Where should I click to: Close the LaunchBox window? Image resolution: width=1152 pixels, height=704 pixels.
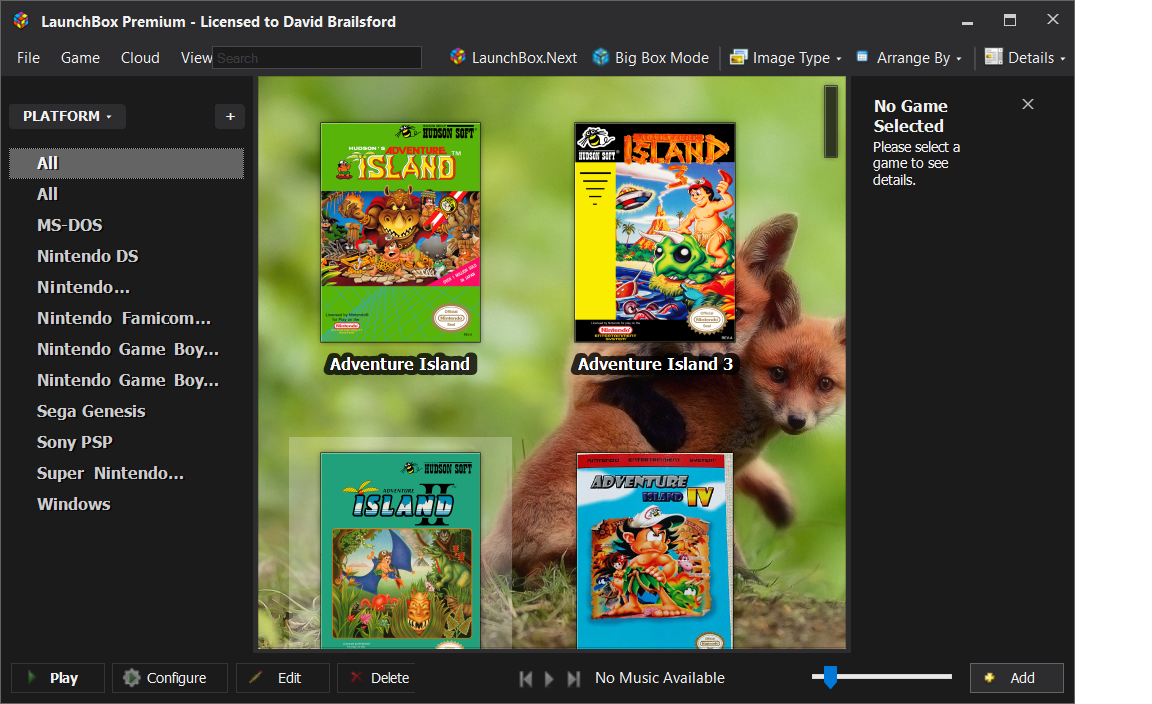click(x=1053, y=20)
